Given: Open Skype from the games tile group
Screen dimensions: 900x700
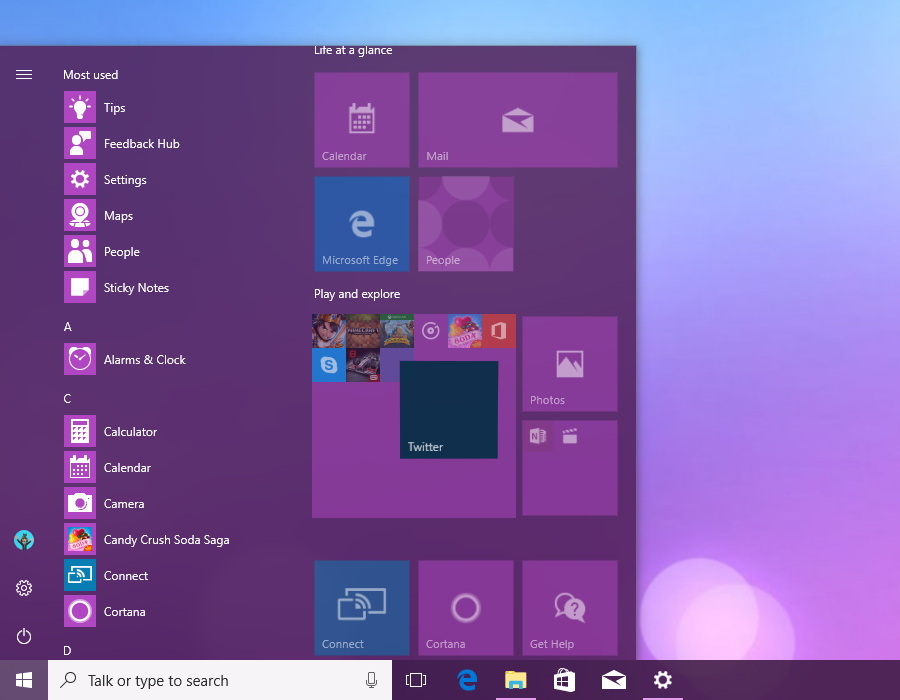Looking at the screenshot, I should 328,364.
